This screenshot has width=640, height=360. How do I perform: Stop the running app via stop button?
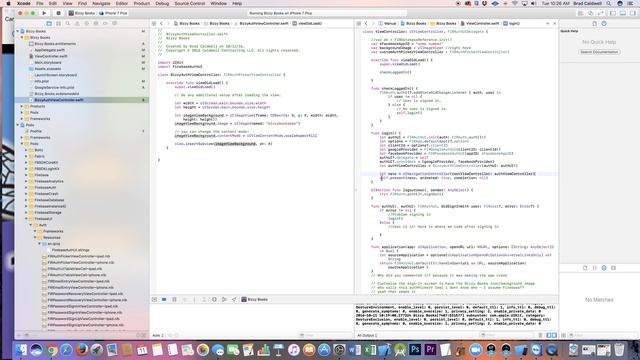pyautogui.click(x=58, y=13)
